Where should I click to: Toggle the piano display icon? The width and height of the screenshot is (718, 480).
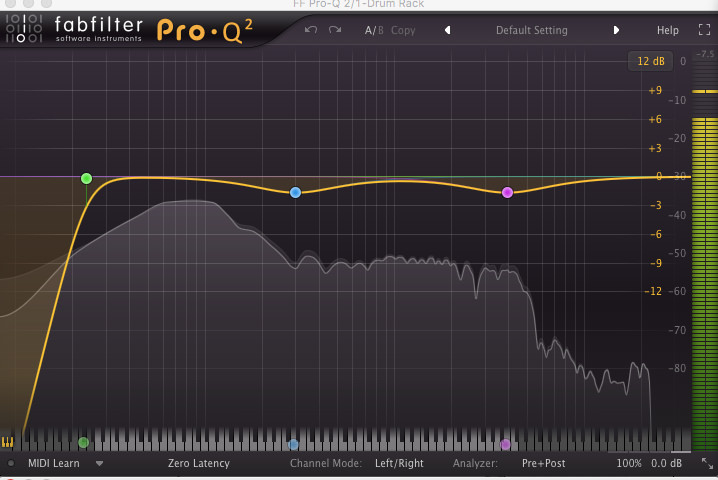click(7, 442)
